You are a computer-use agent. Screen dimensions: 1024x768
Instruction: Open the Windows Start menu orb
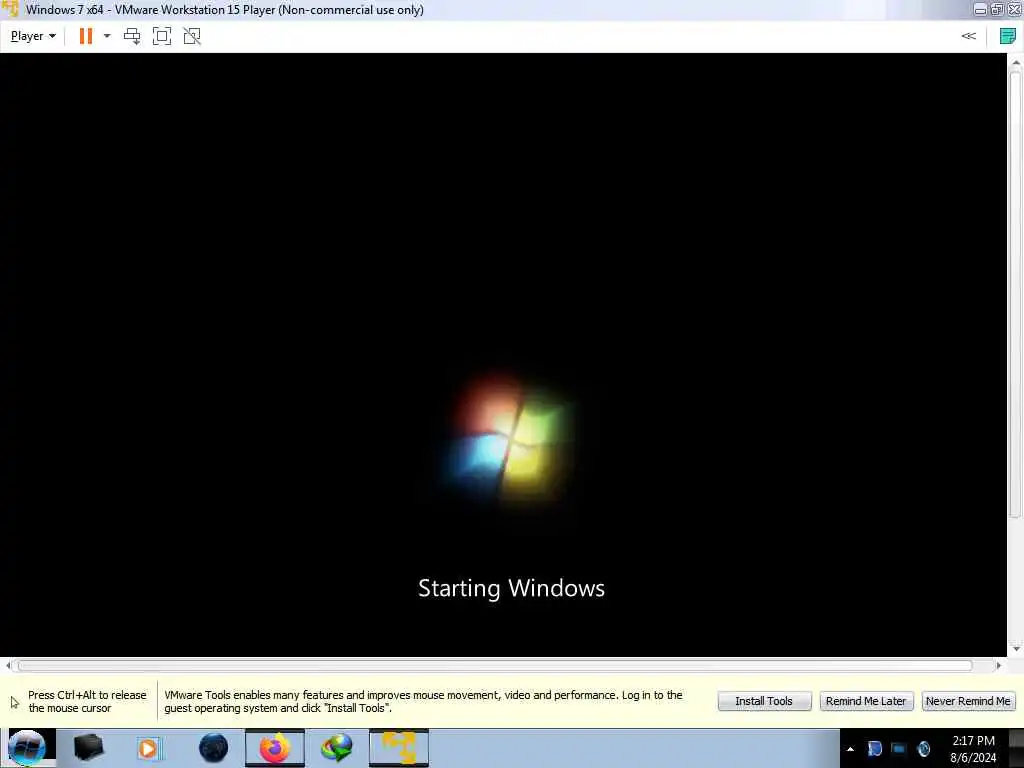point(27,748)
